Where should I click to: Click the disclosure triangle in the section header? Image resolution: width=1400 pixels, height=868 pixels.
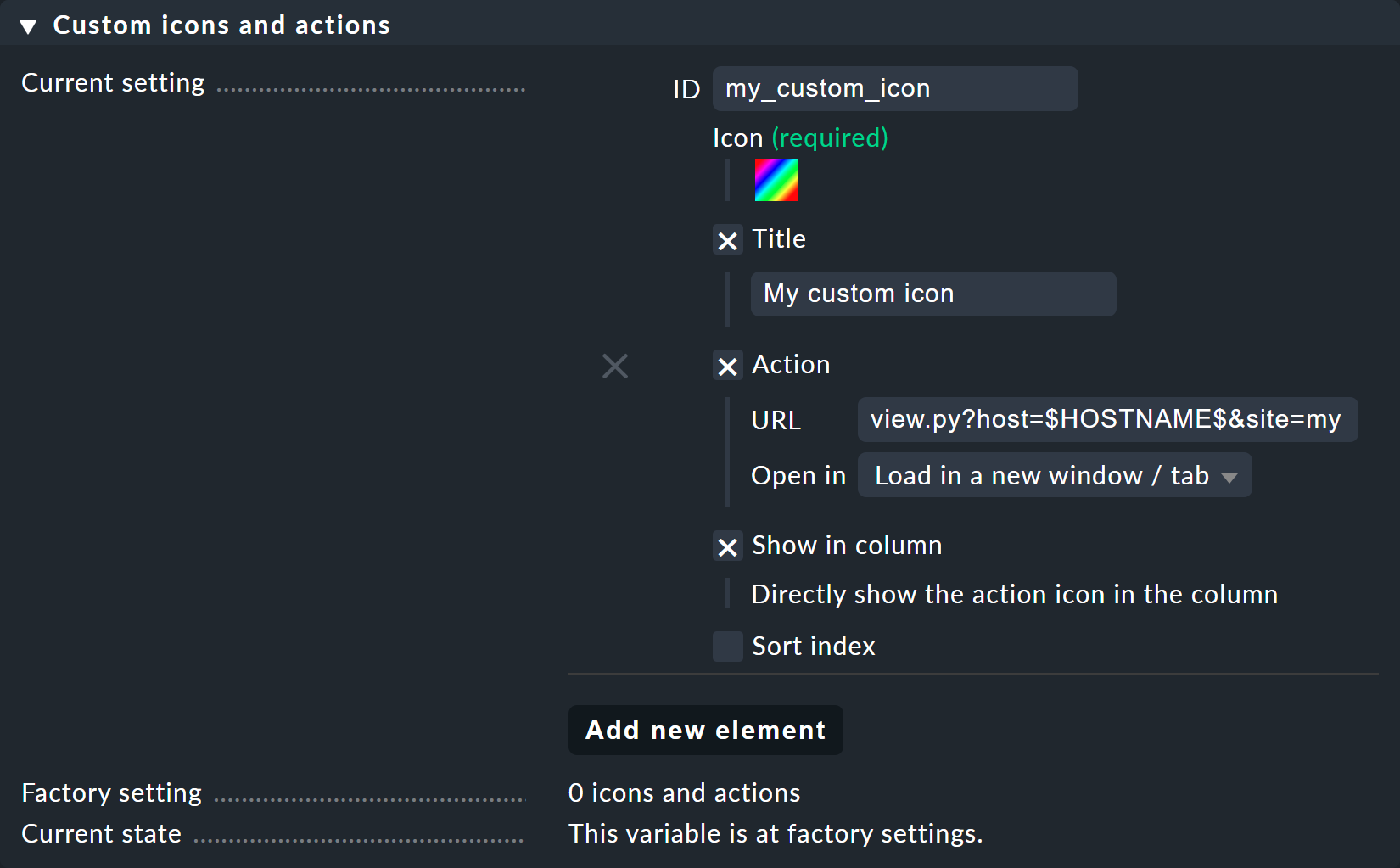point(28,25)
